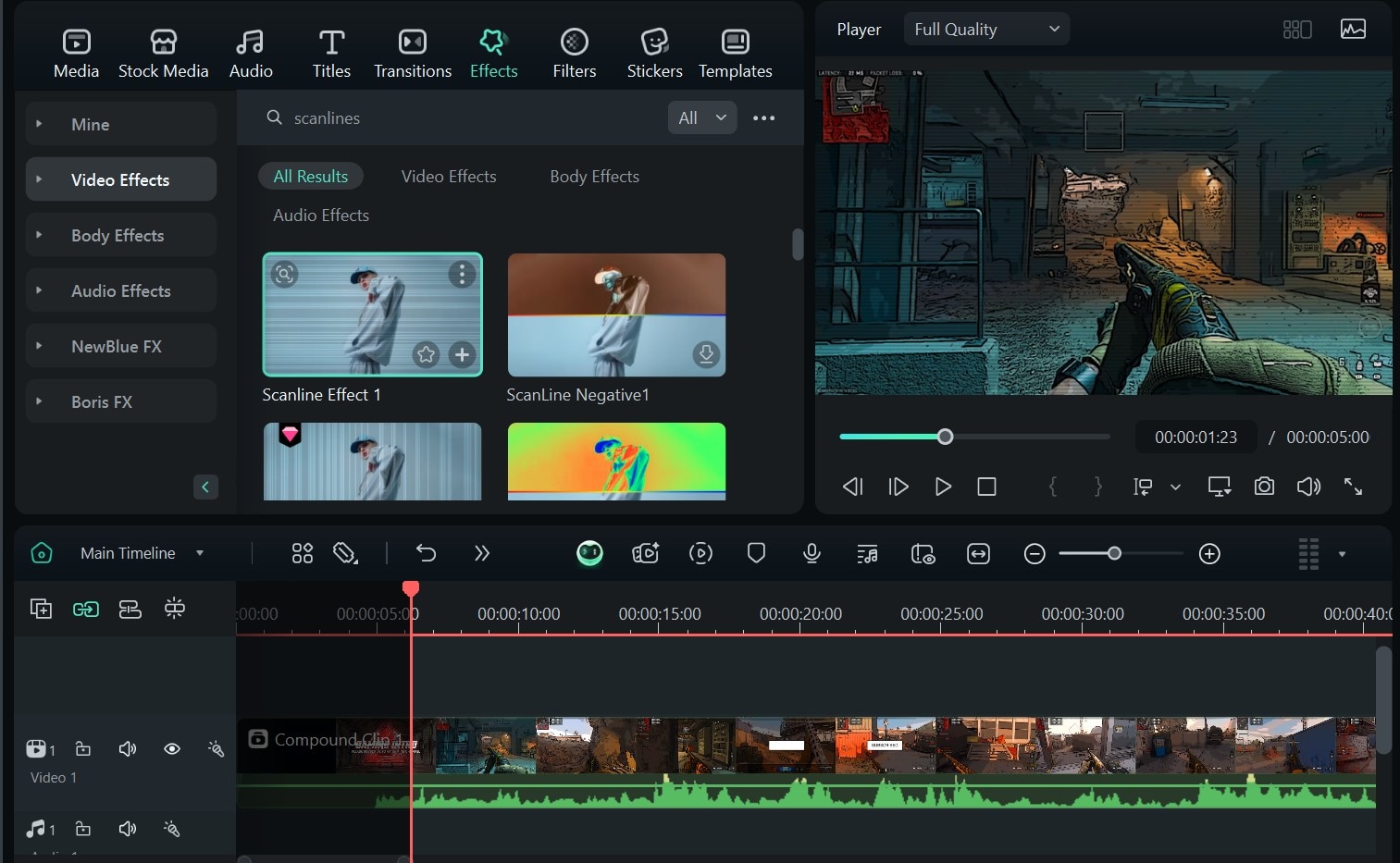The width and height of the screenshot is (1400, 863).
Task: Open the Effects tab
Action: 493,54
